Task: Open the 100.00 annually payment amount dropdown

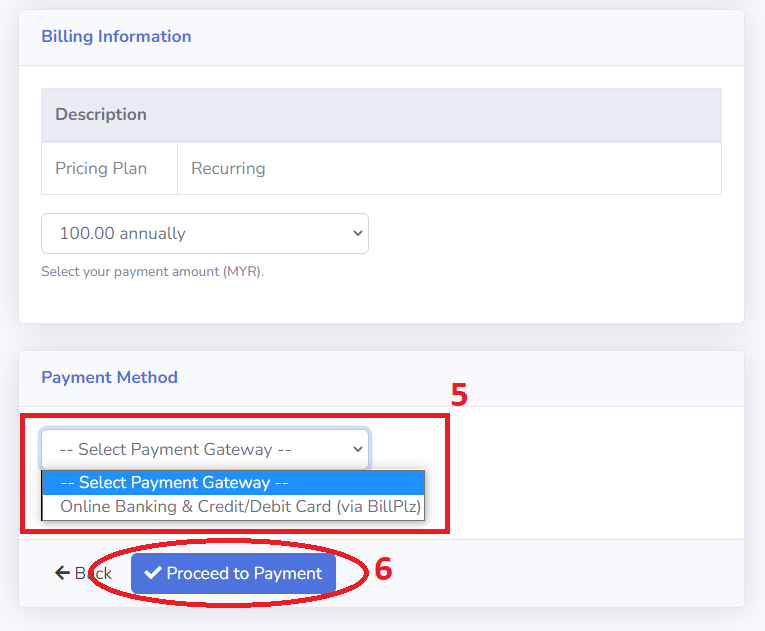Action: [x=205, y=233]
